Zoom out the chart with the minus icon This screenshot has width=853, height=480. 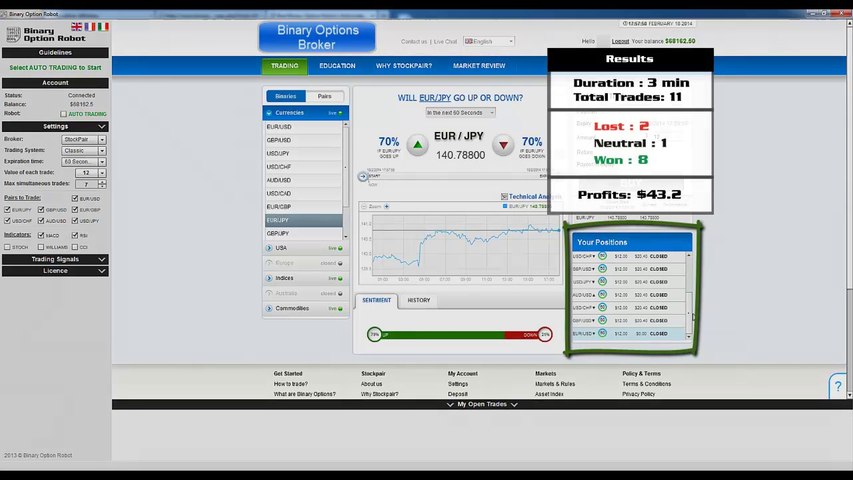(x=364, y=207)
